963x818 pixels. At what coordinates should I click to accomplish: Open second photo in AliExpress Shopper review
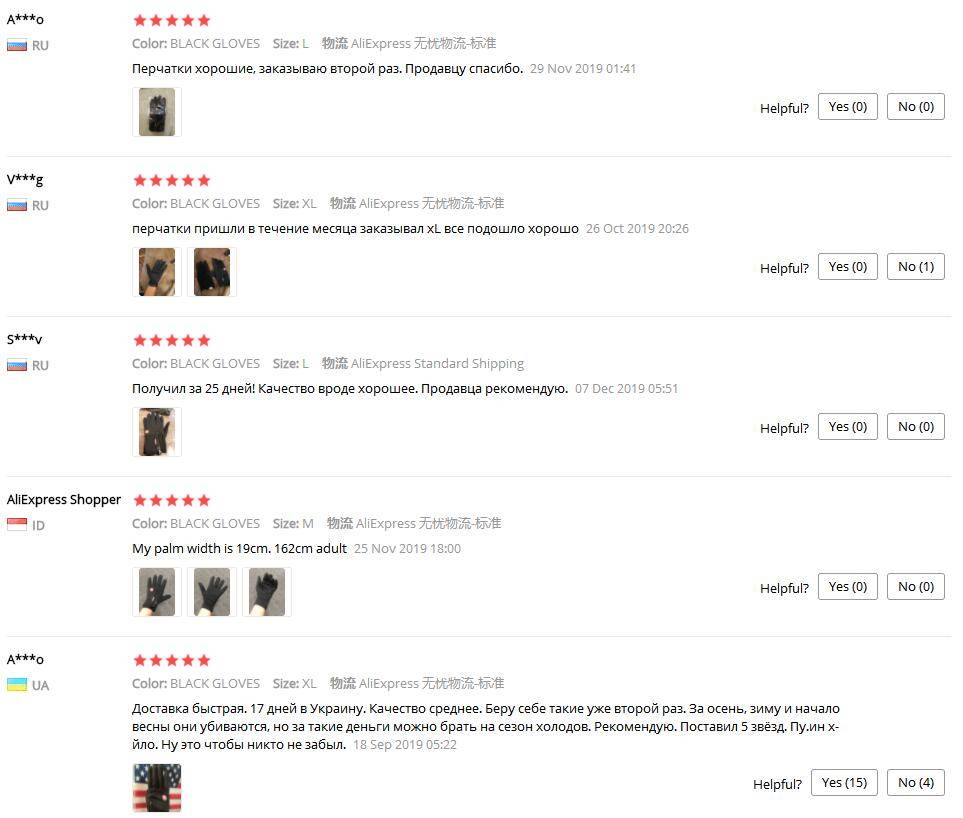[x=212, y=592]
